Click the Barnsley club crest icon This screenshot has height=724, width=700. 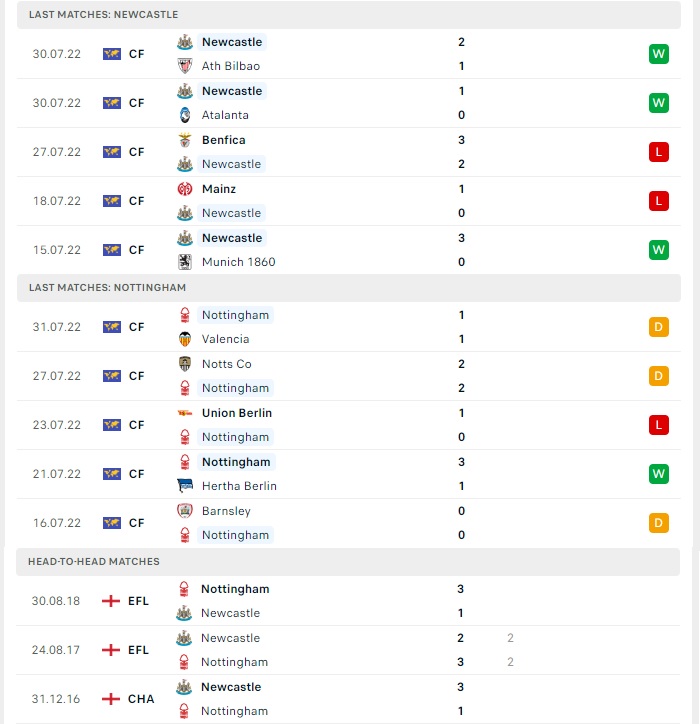point(185,511)
